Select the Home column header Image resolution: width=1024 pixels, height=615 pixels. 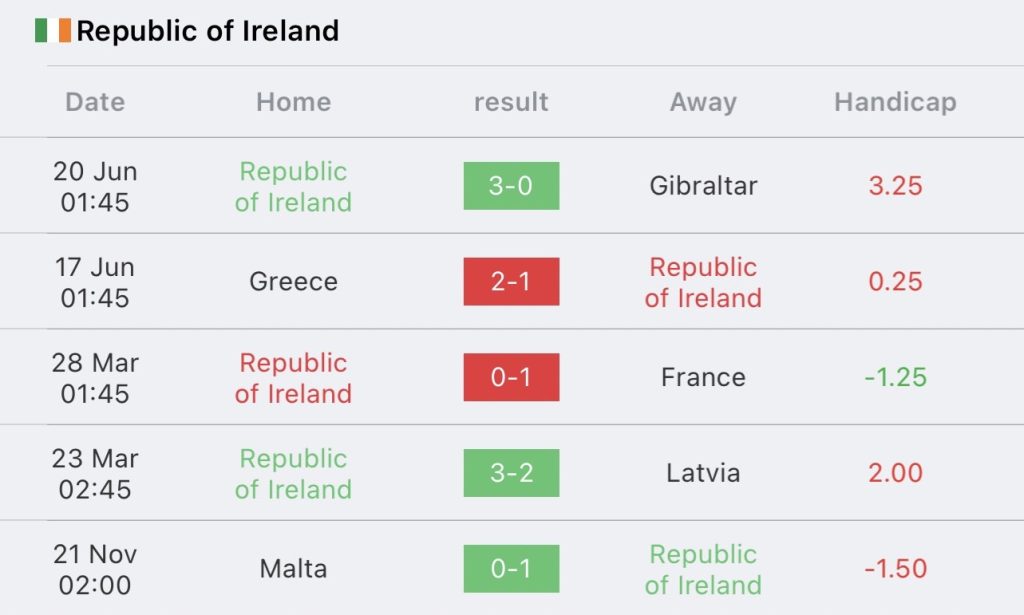point(293,102)
